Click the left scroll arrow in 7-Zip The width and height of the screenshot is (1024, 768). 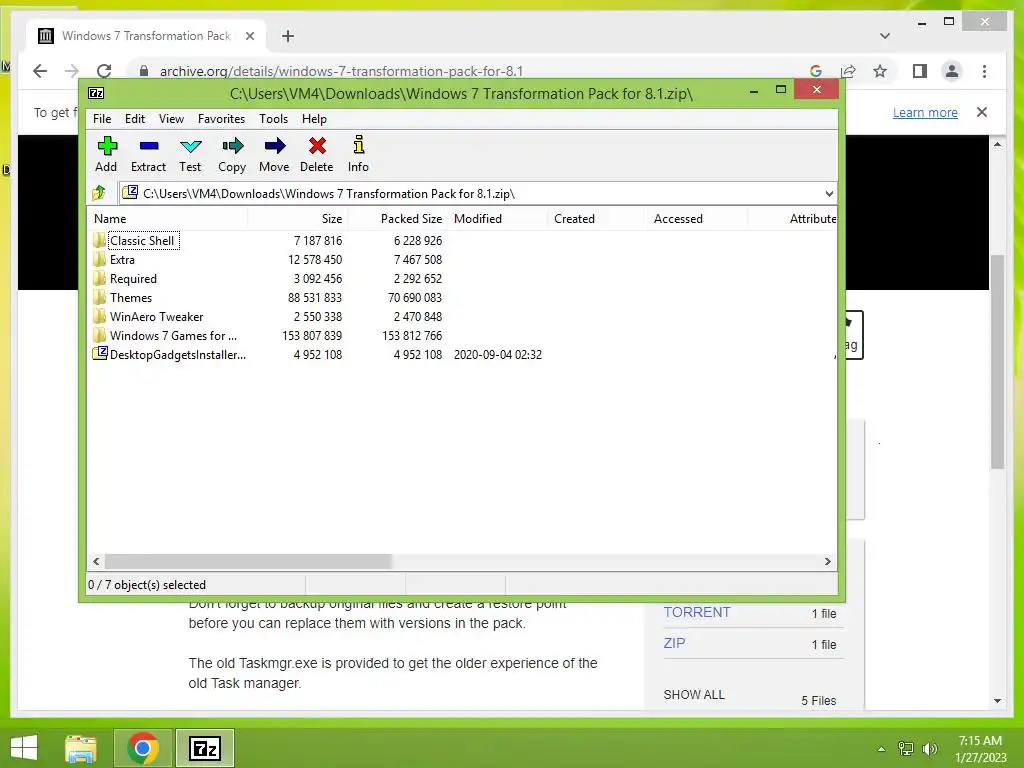click(x=96, y=561)
